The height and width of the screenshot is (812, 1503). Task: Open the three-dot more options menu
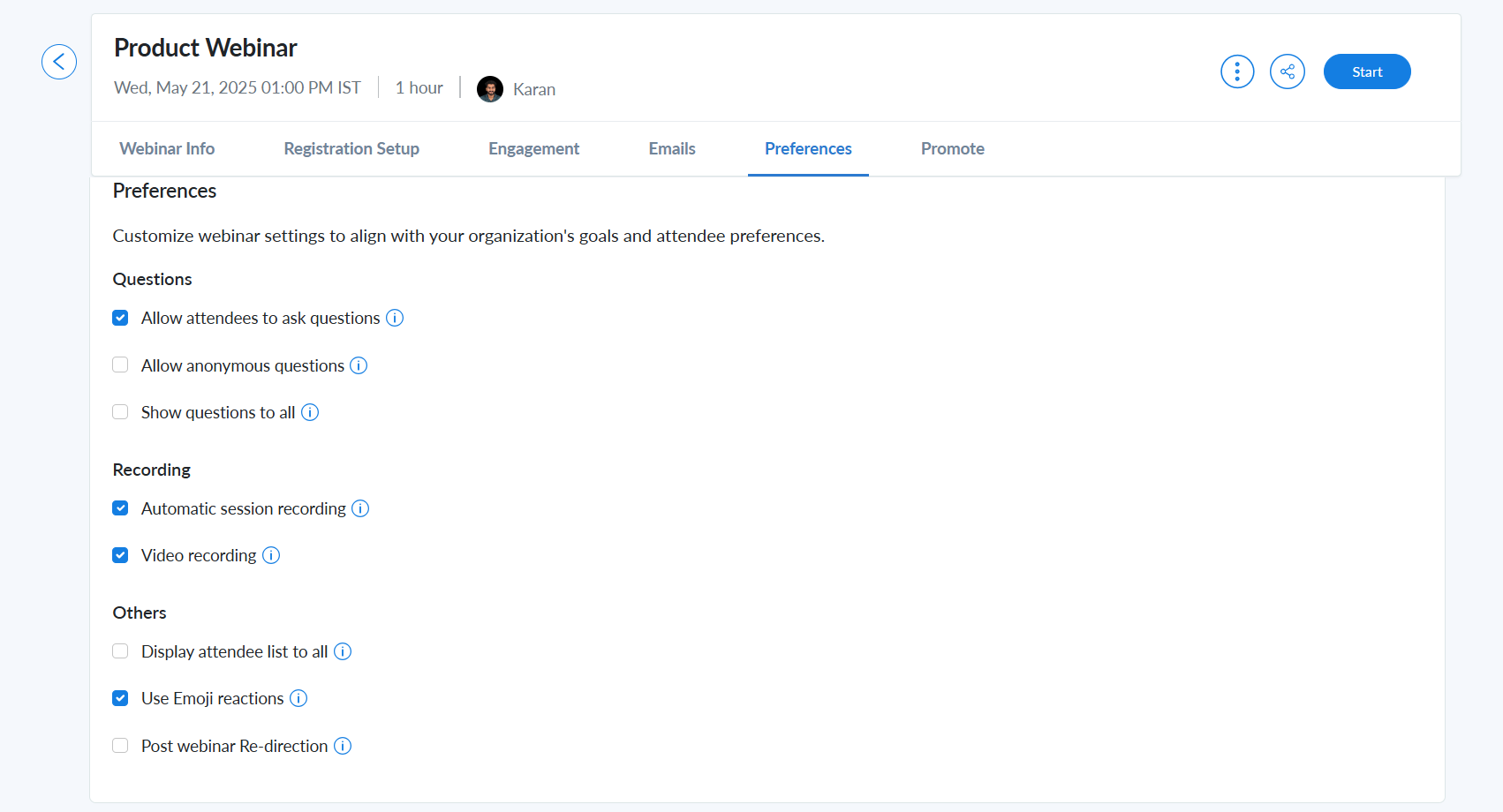[x=1237, y=71]
